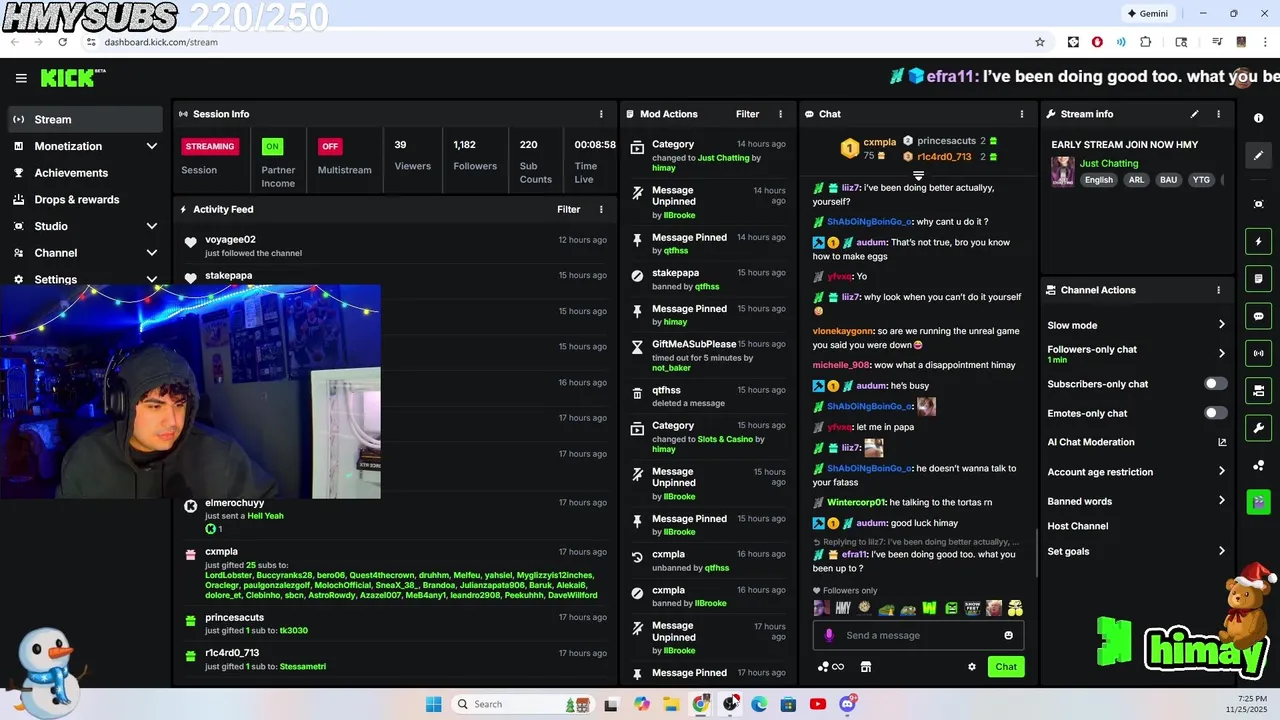Image resolution: width=1280 pixels, height=720 pixels.
Task: Open the shop storefront icon below chat
Action: (866, 667)
